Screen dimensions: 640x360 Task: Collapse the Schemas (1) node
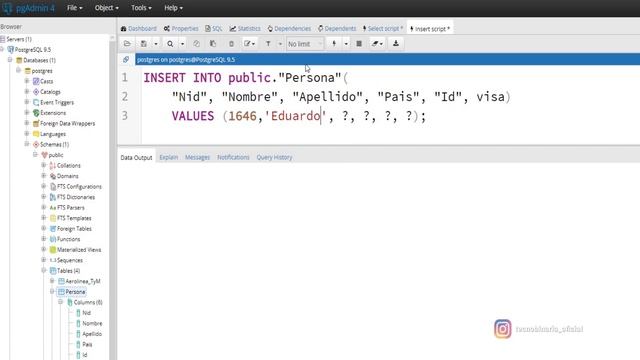click(27, 144)
